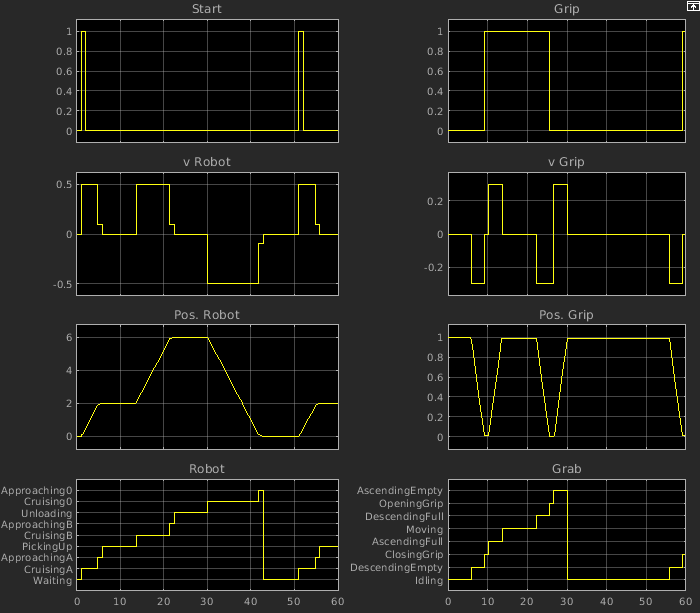This screenshot has width=700, height=613.
Task: Select the Start plot title
Action: tap(207, 11)
